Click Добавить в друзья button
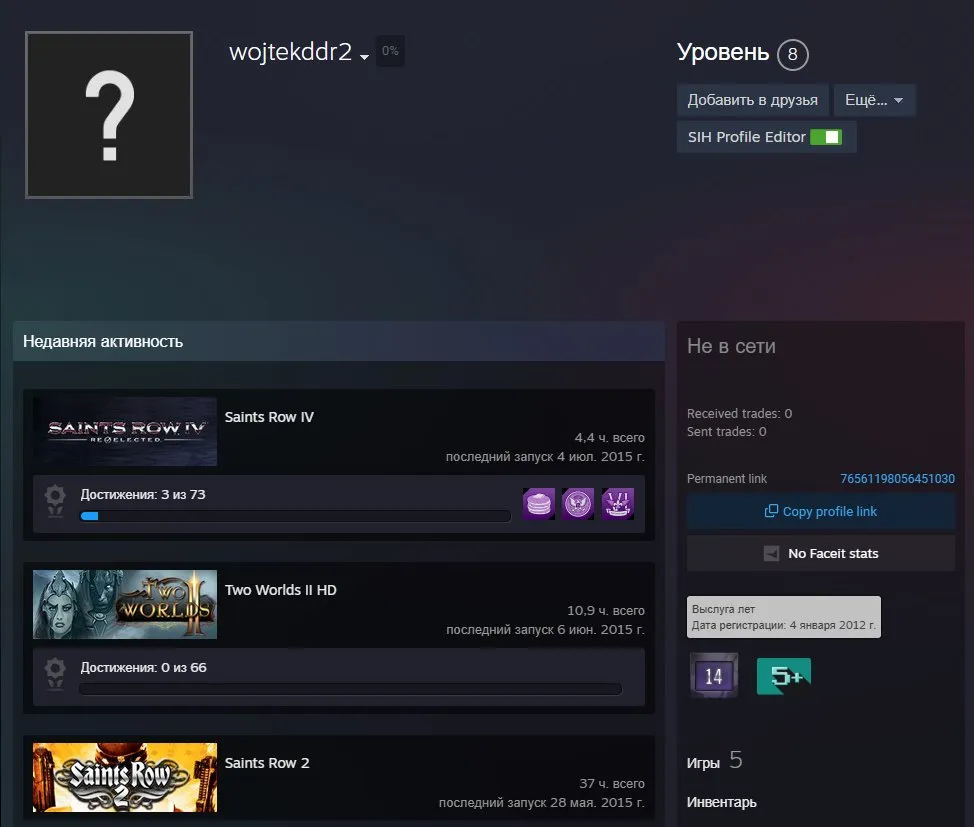The height and width of the screenshot is (827, 974). (752, 100)
